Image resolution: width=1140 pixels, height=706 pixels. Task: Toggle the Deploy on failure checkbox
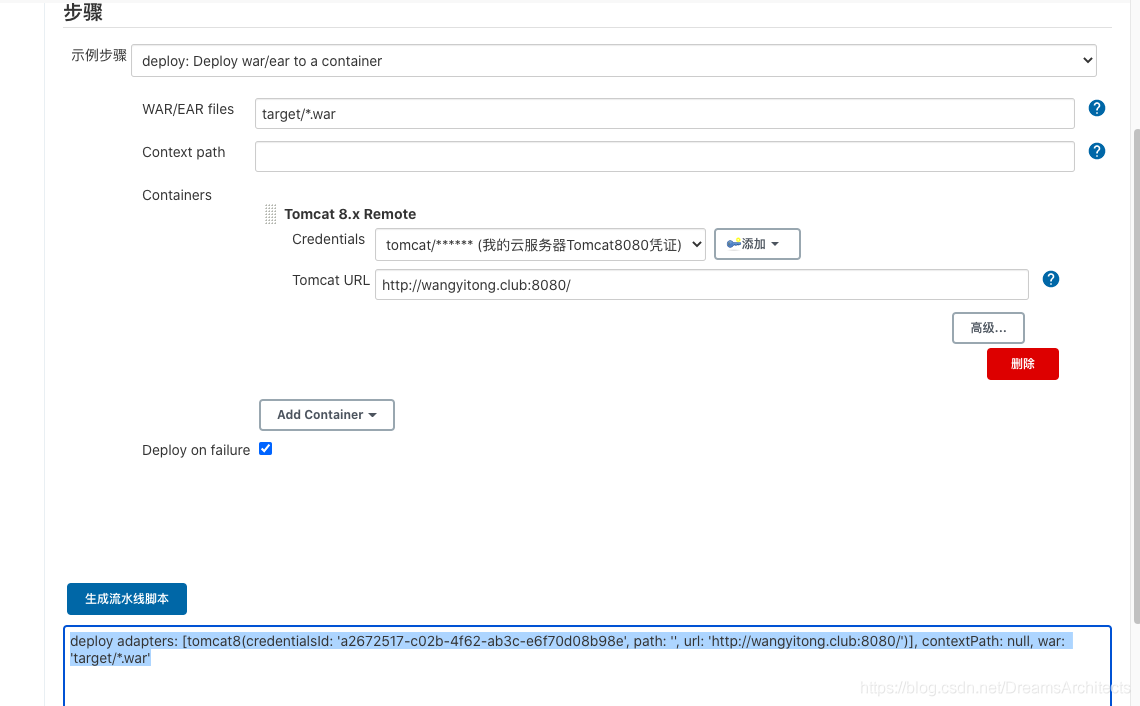[x=266, y=449]
